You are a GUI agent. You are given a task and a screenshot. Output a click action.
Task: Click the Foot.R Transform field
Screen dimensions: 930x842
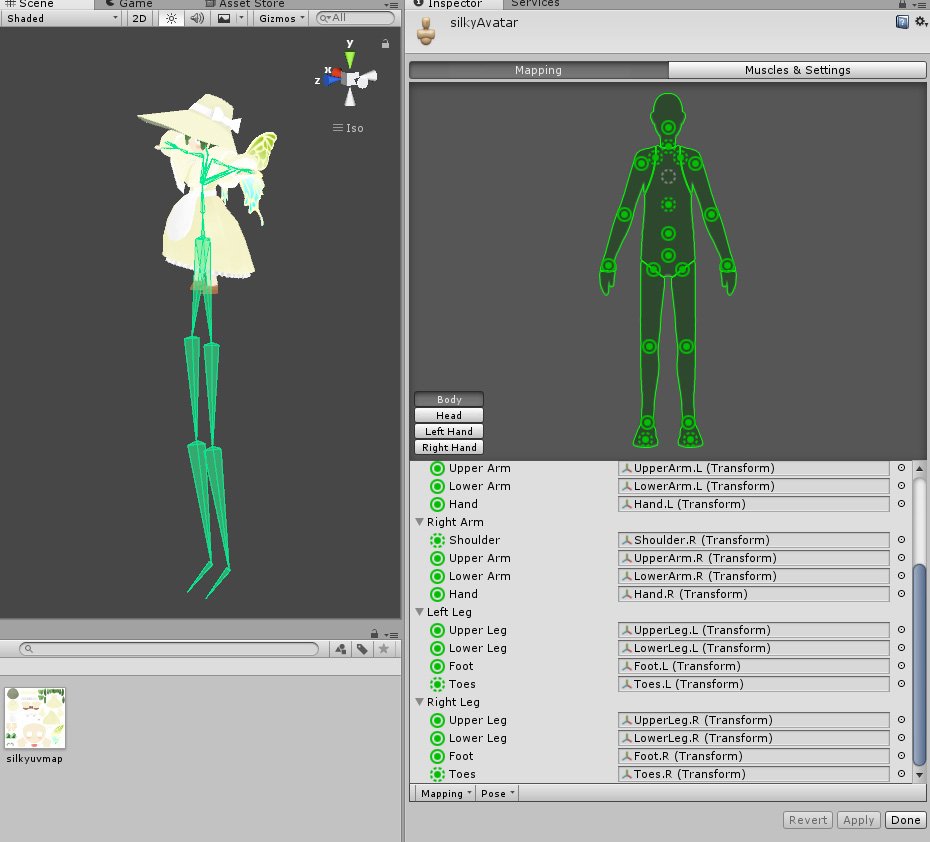click(753, 756)
